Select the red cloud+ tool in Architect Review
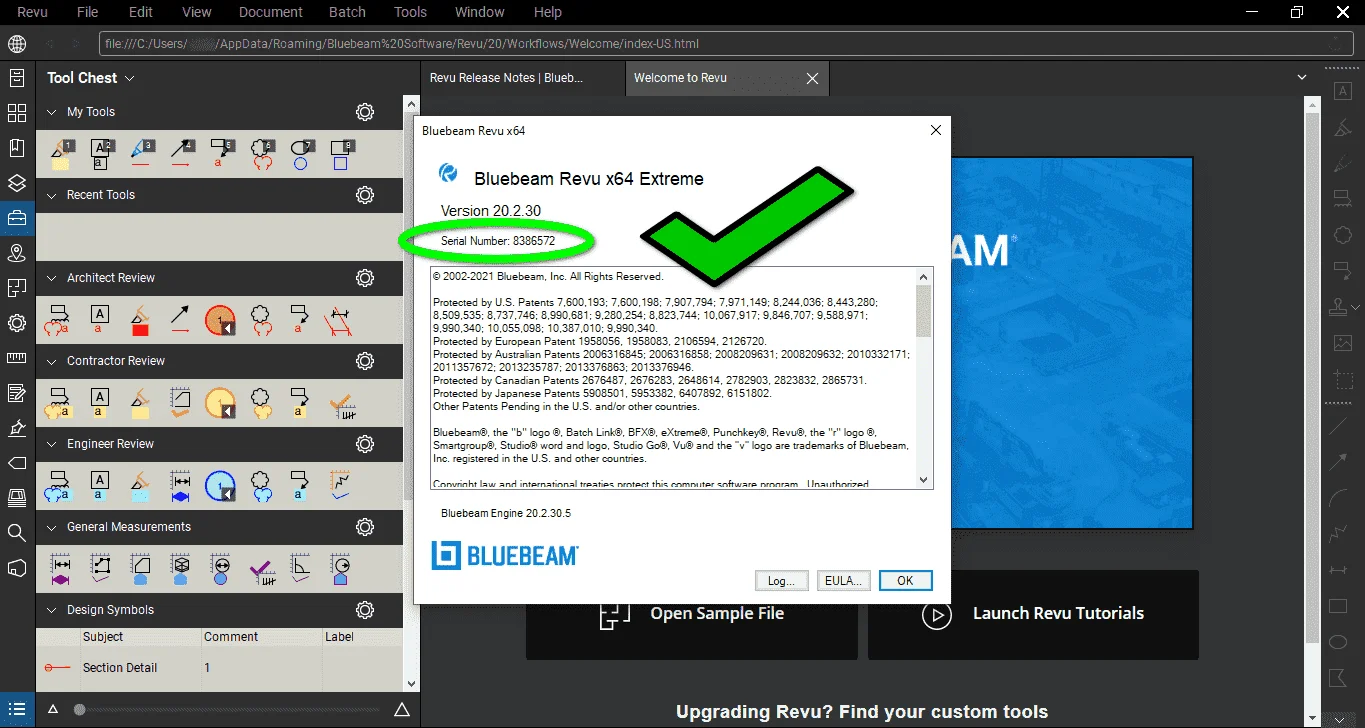The height and width of the screenshot is (728, 1365). tap(57, 320)
